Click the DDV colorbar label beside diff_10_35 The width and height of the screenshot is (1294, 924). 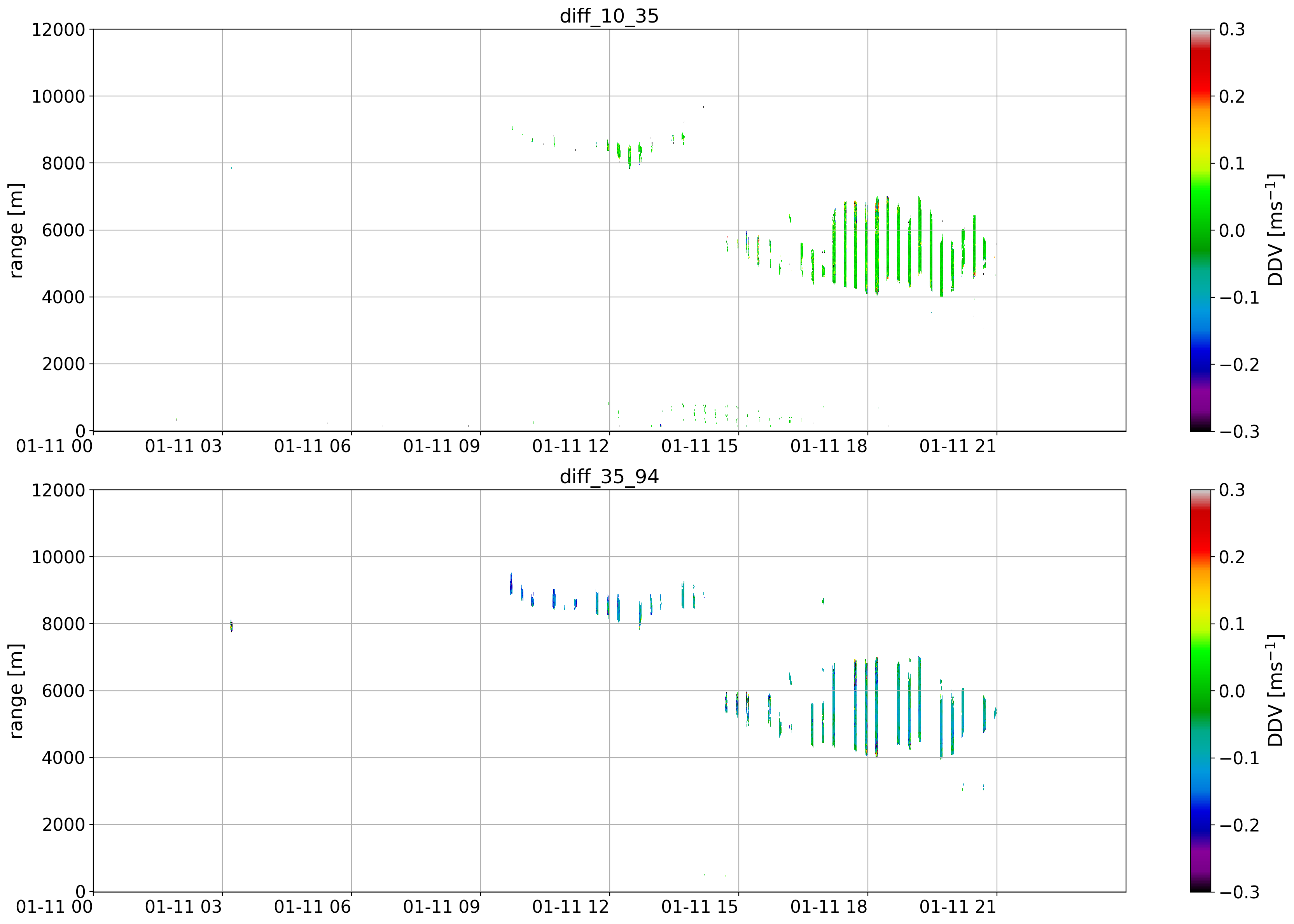tap(1275, 230)
